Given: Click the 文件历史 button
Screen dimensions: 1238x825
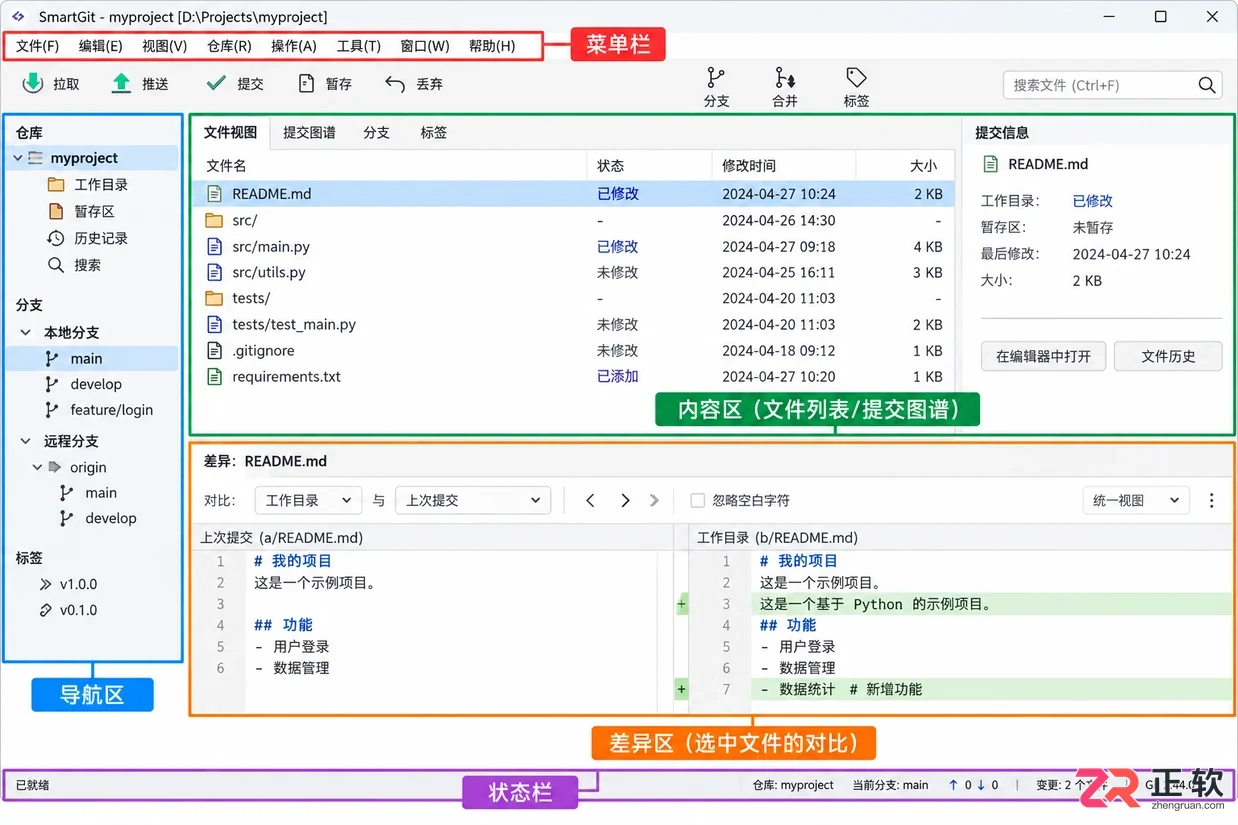Looking at the screenshot, I should click(1168, 356).
